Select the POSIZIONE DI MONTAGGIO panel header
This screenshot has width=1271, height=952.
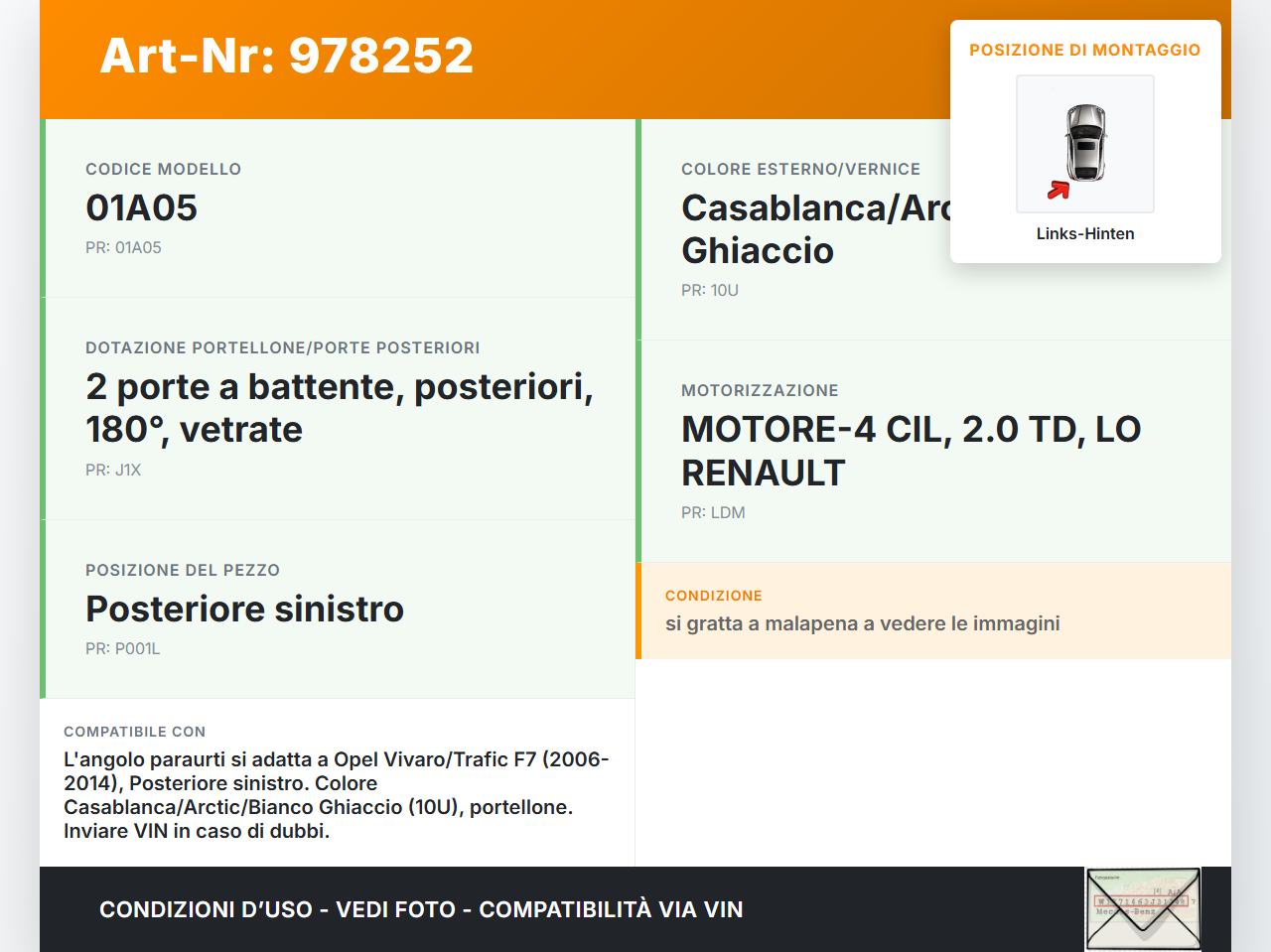[x=1084, y=50]
